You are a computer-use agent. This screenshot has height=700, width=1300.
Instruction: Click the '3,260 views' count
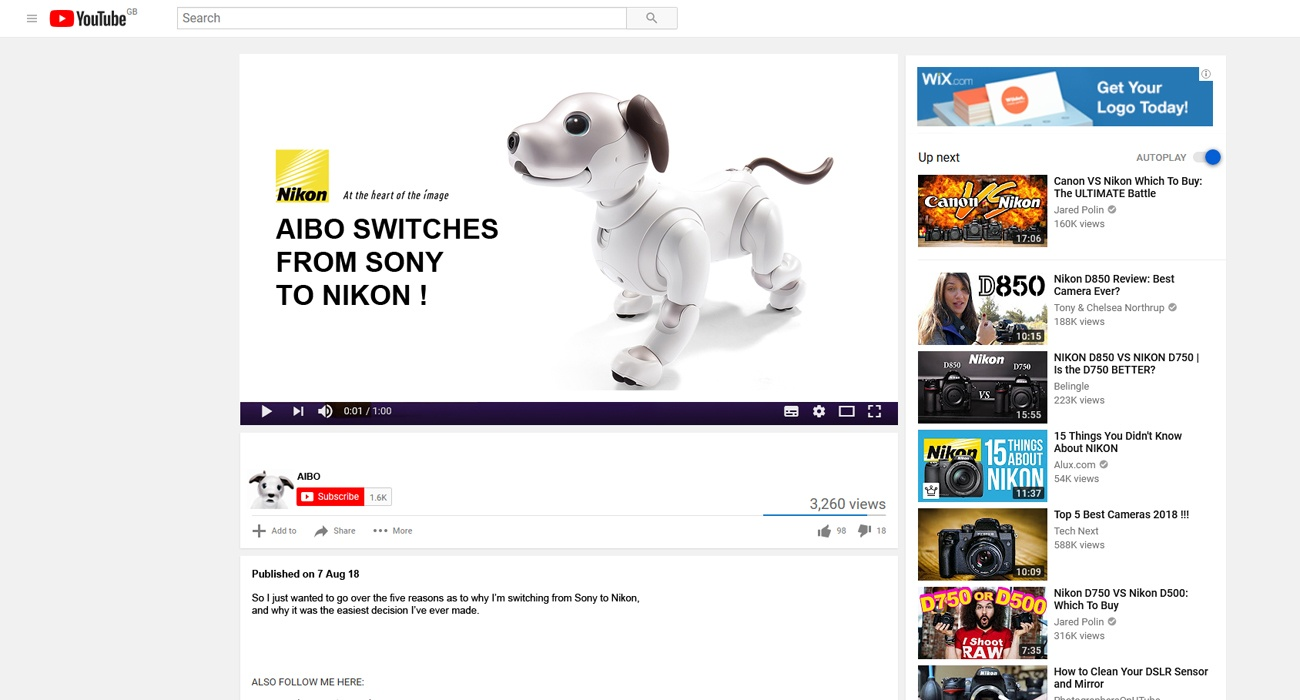(848, 504)
